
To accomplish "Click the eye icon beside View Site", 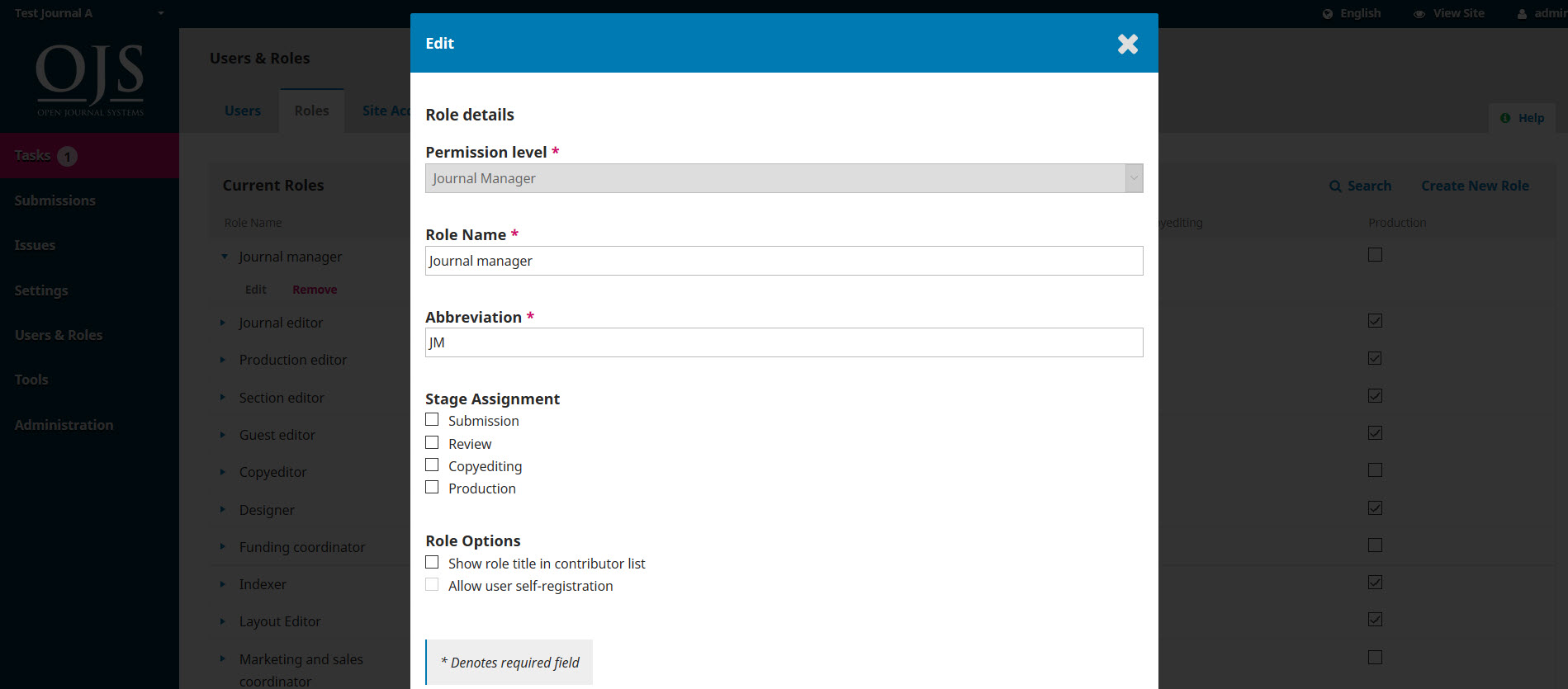I will [x=1419, y=14].
